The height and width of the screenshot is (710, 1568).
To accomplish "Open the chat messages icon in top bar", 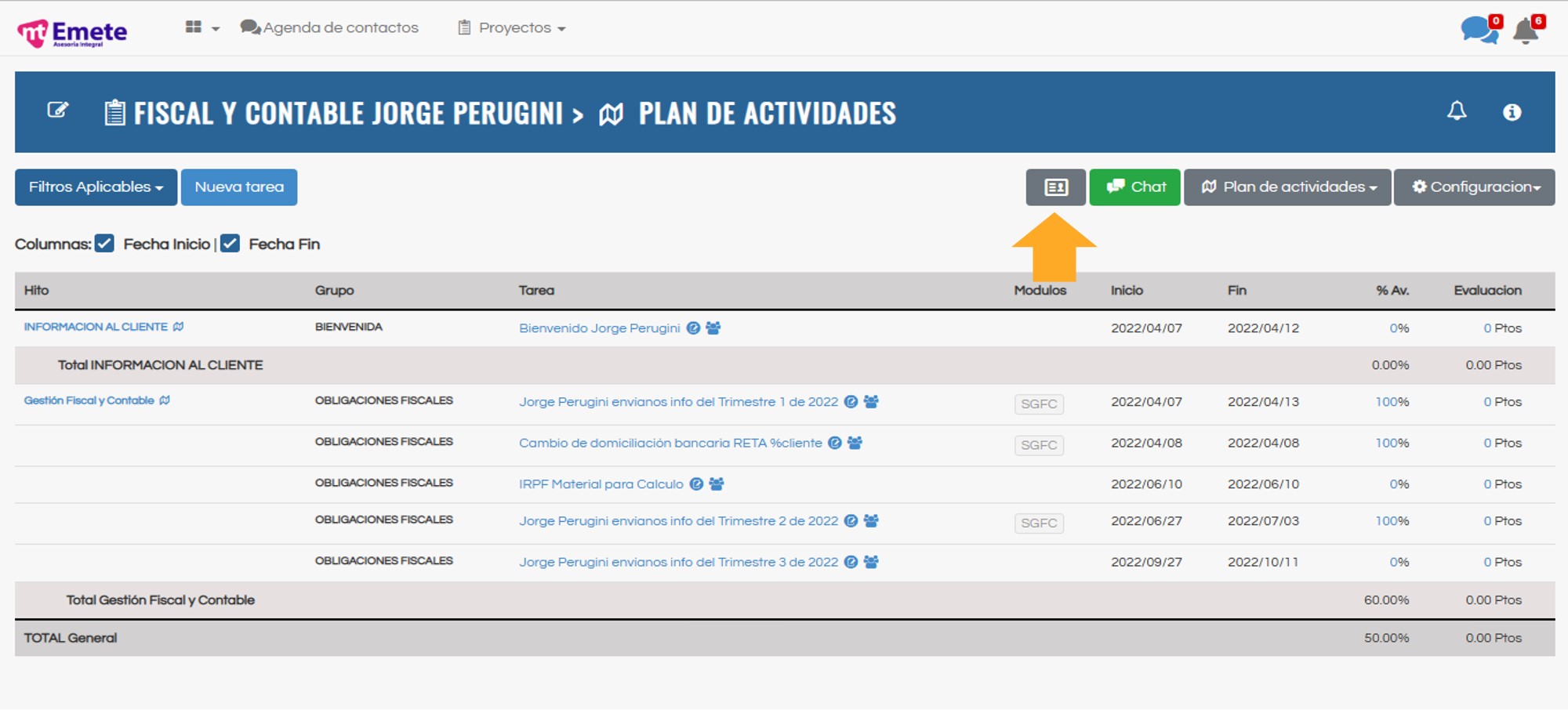I will (1478, 30).
